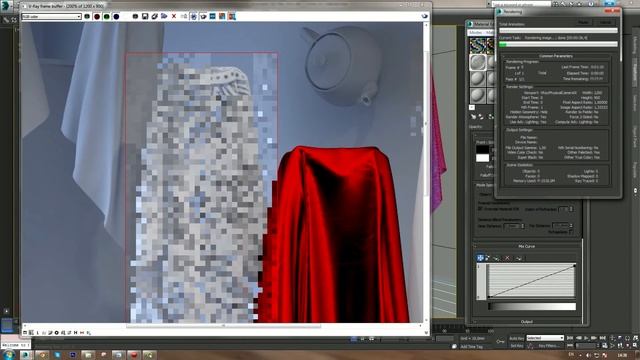
Task: Toggle Override Material IOR checkbox
Action: (x=480, y=209)
